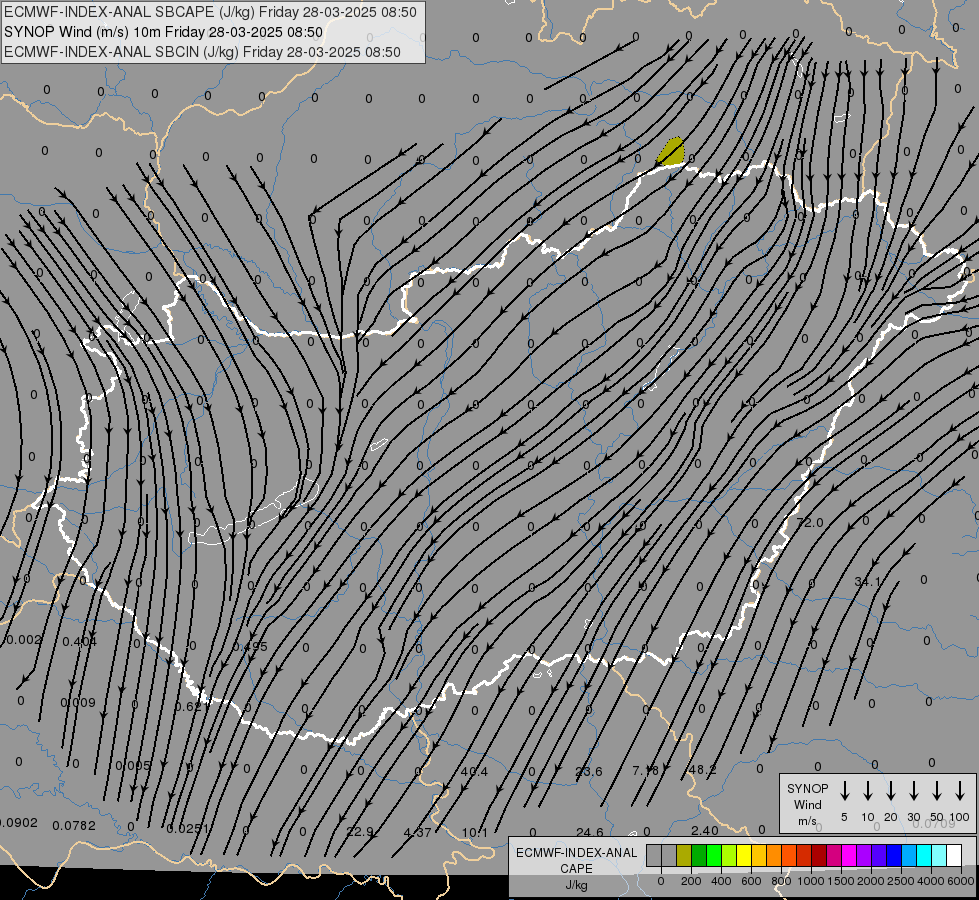
Task: Click the SBCAPE title line in the header box
Action: click(210, 12)
